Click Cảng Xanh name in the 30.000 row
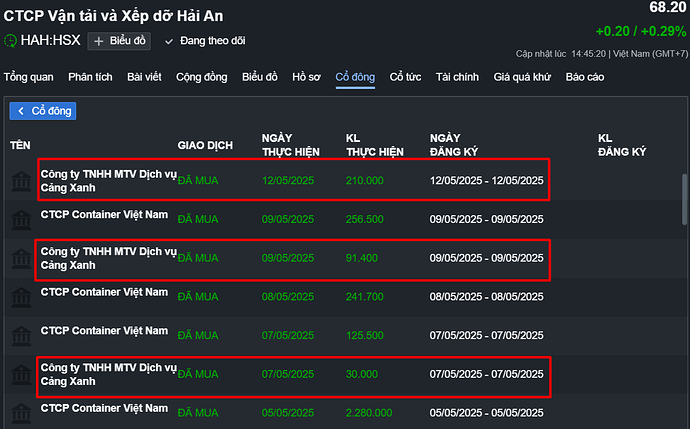The image size is (690, 429). pyautogui.click(x=109, y=374)
